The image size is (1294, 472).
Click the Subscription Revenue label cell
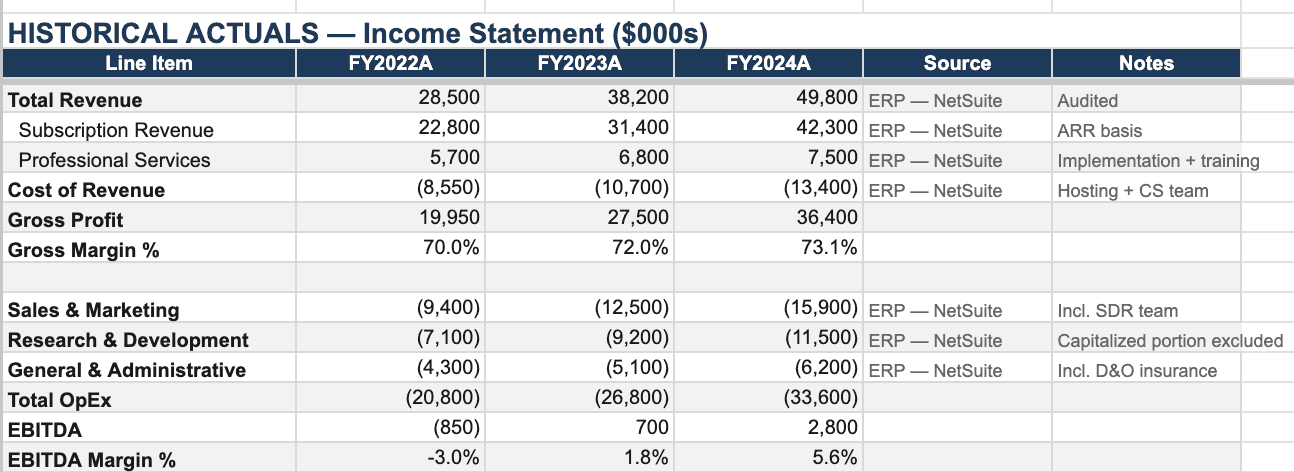pyautogui.click(x=116, y=130)
